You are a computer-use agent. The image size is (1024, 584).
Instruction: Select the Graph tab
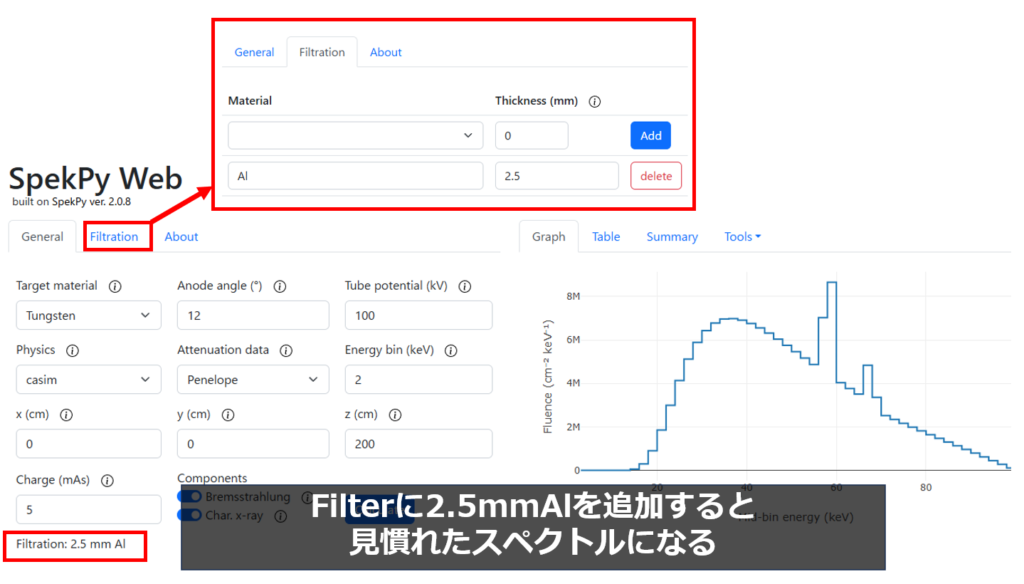pos(549,236)
